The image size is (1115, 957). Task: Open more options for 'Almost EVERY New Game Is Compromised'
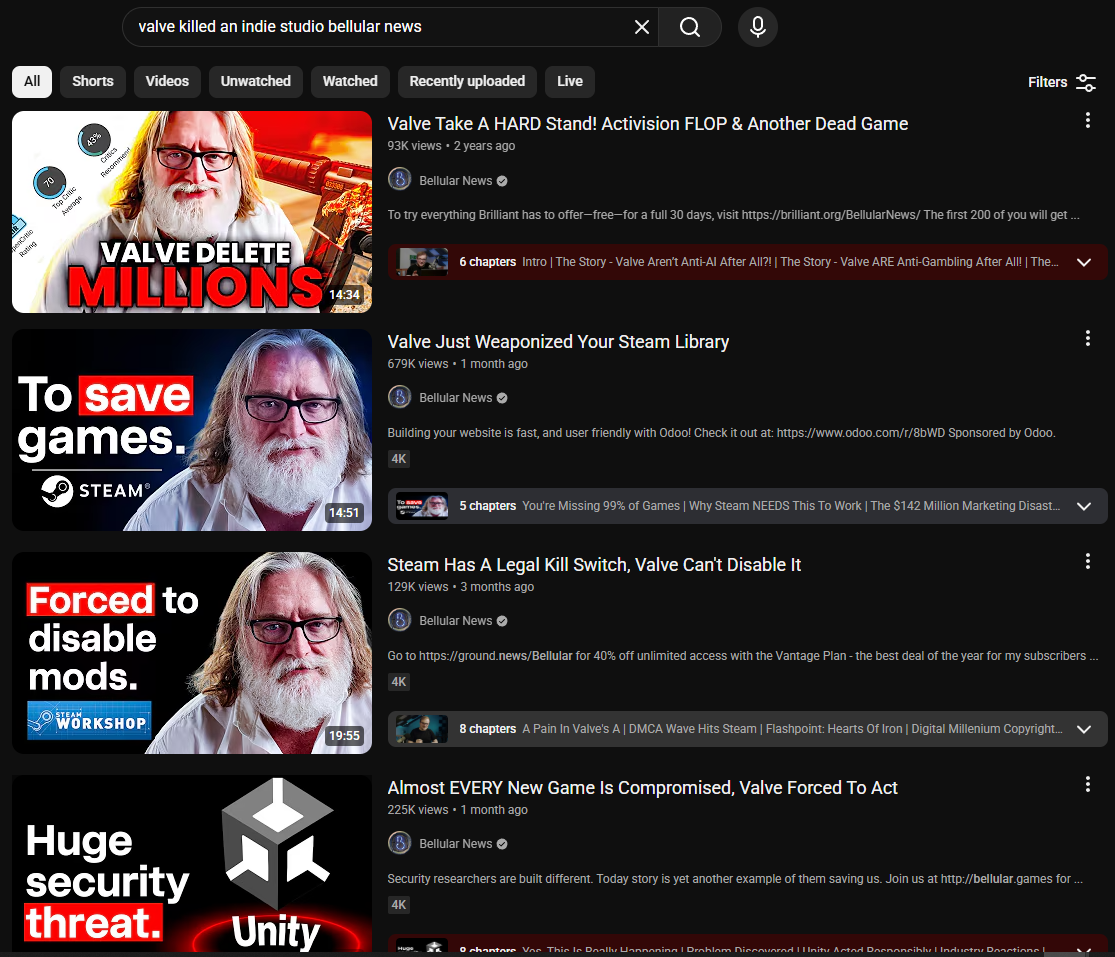1087,784
